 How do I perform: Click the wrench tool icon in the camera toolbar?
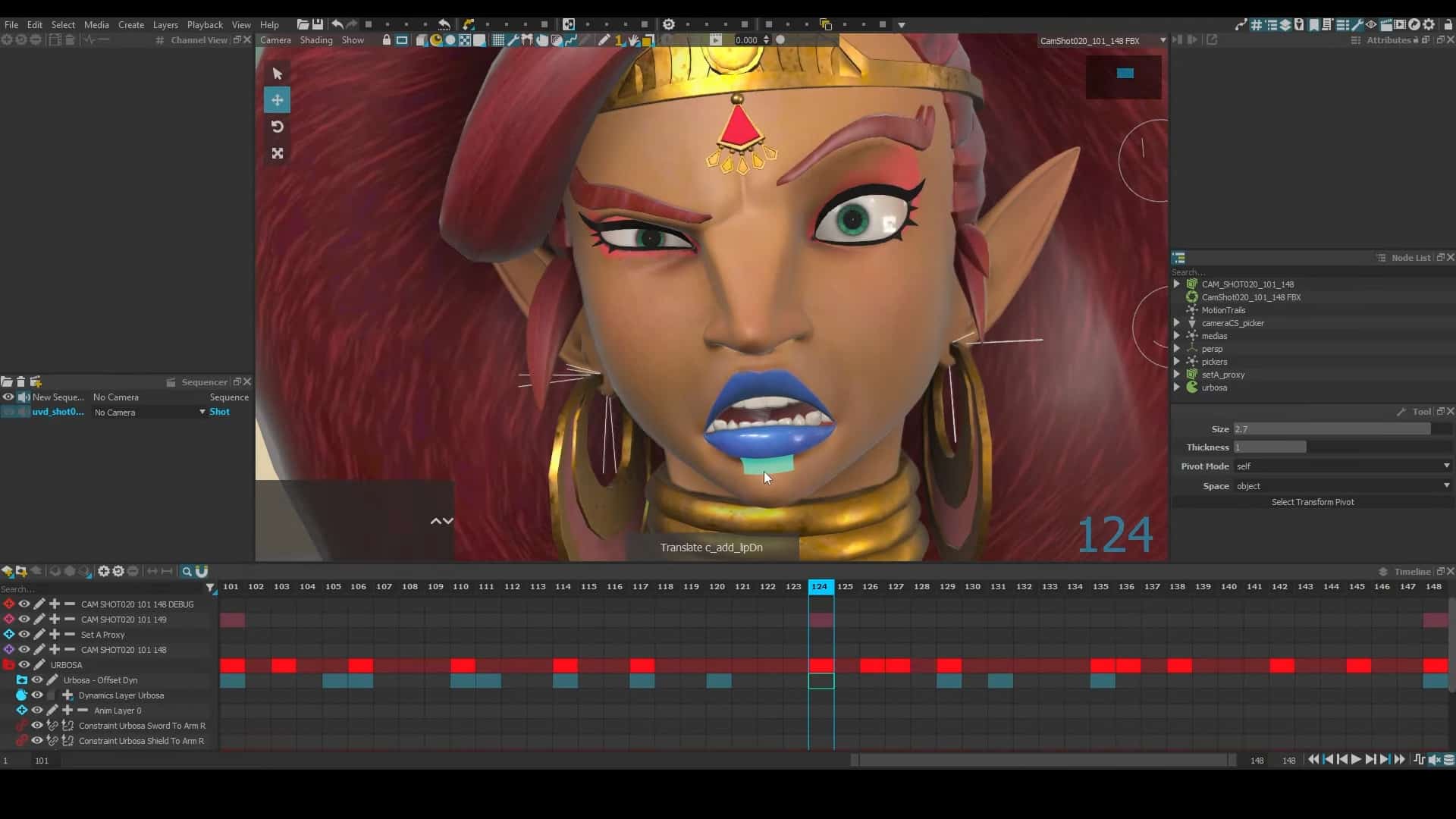pyautogui.click(x=514, y=40)
